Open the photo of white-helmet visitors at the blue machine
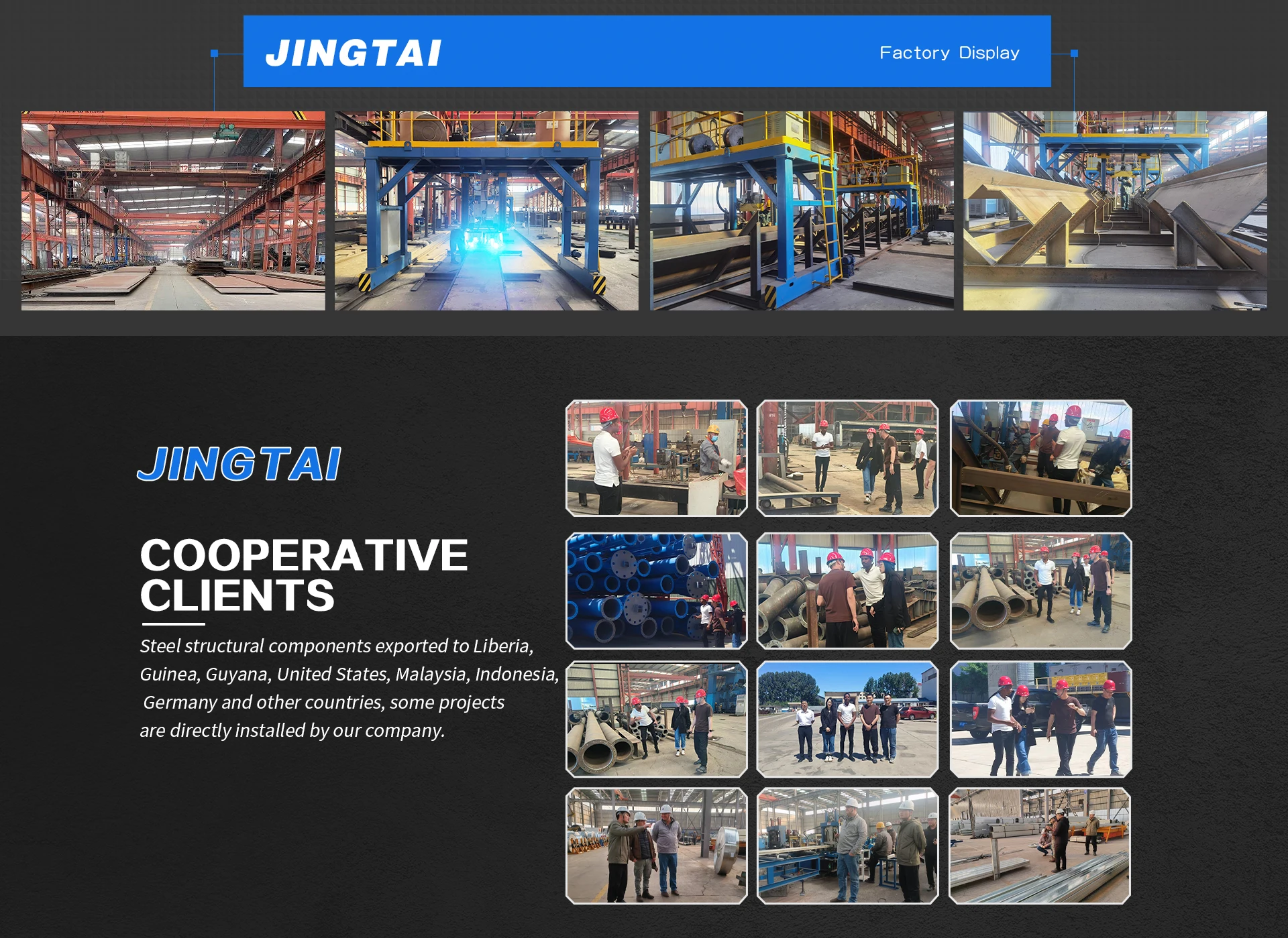1288x938 pixels. tap(847, 846)
